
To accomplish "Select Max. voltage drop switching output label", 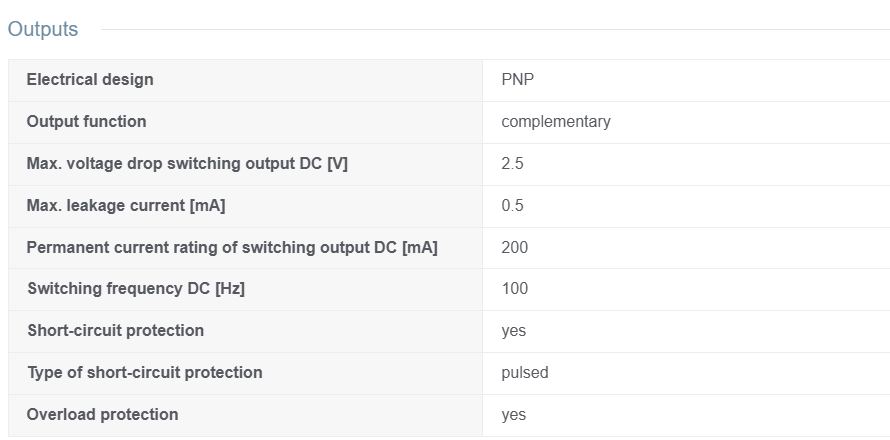I will coord(187,164).
